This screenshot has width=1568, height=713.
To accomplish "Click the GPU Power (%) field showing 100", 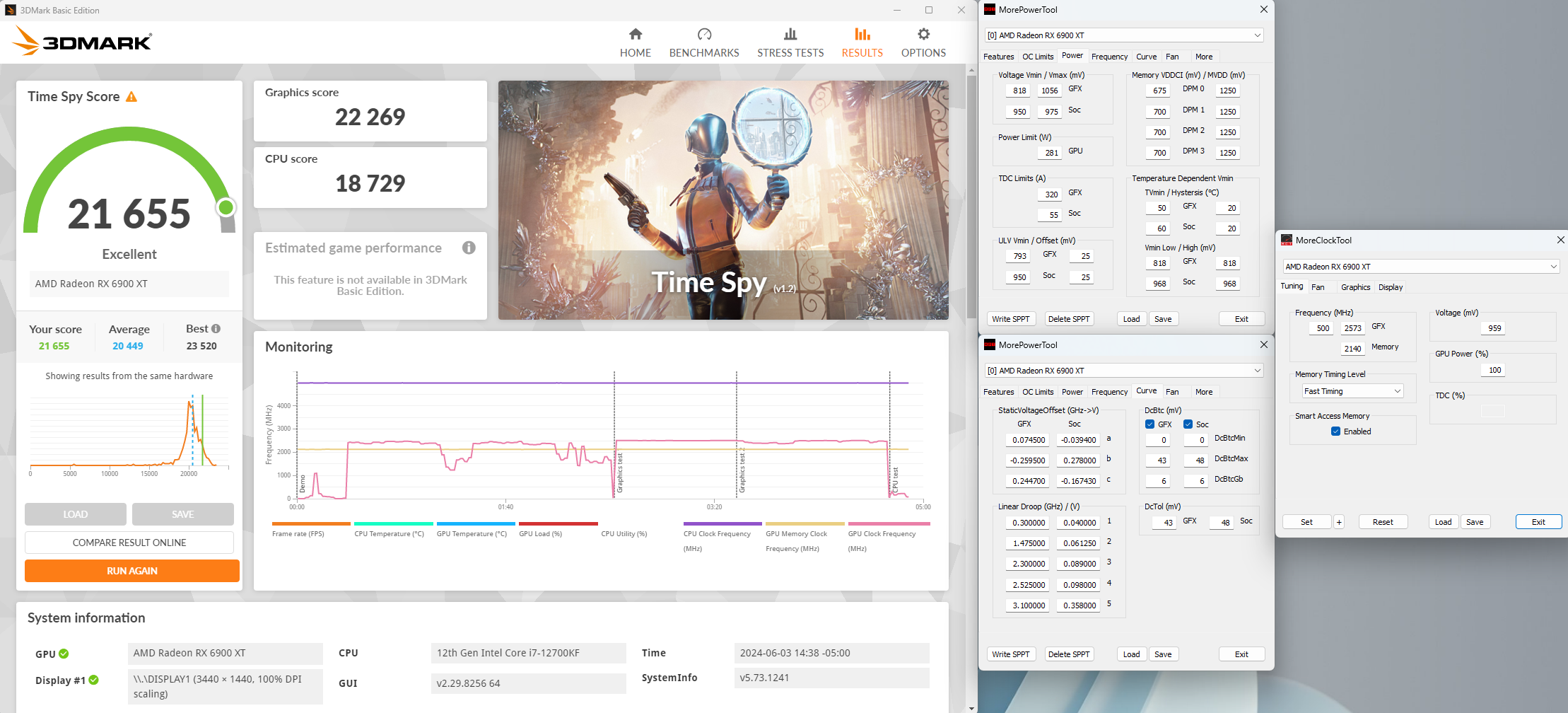I will point(1492,370).
